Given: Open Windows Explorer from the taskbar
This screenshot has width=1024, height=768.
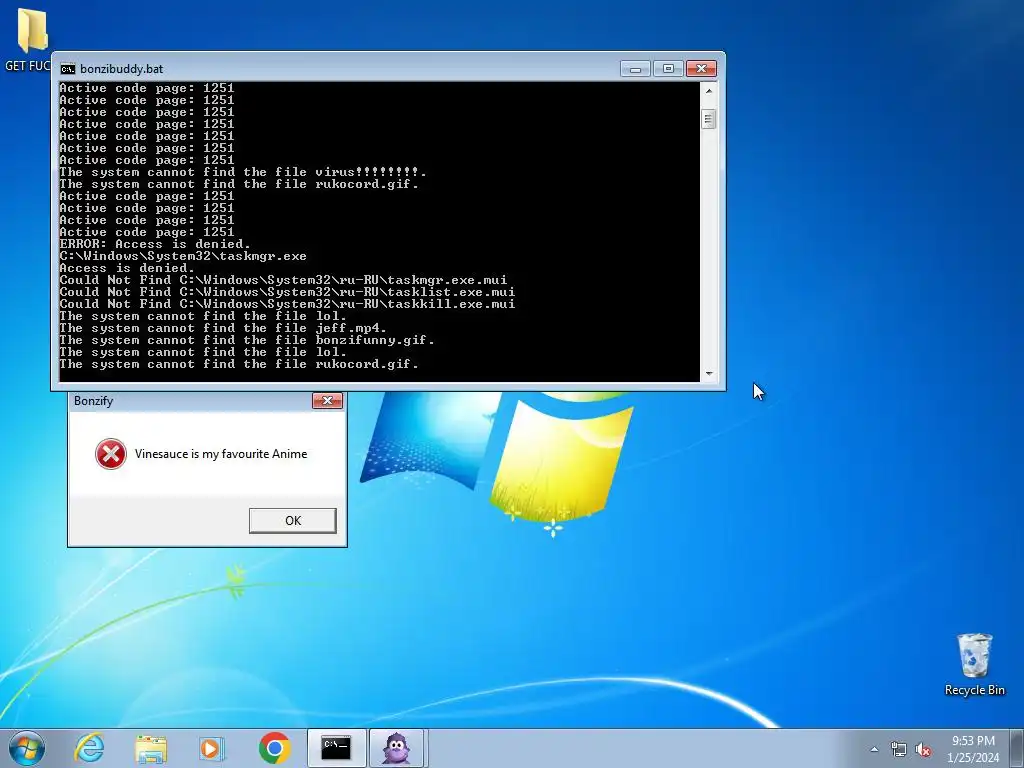Looking at the screenshot, I should (151, 748).
